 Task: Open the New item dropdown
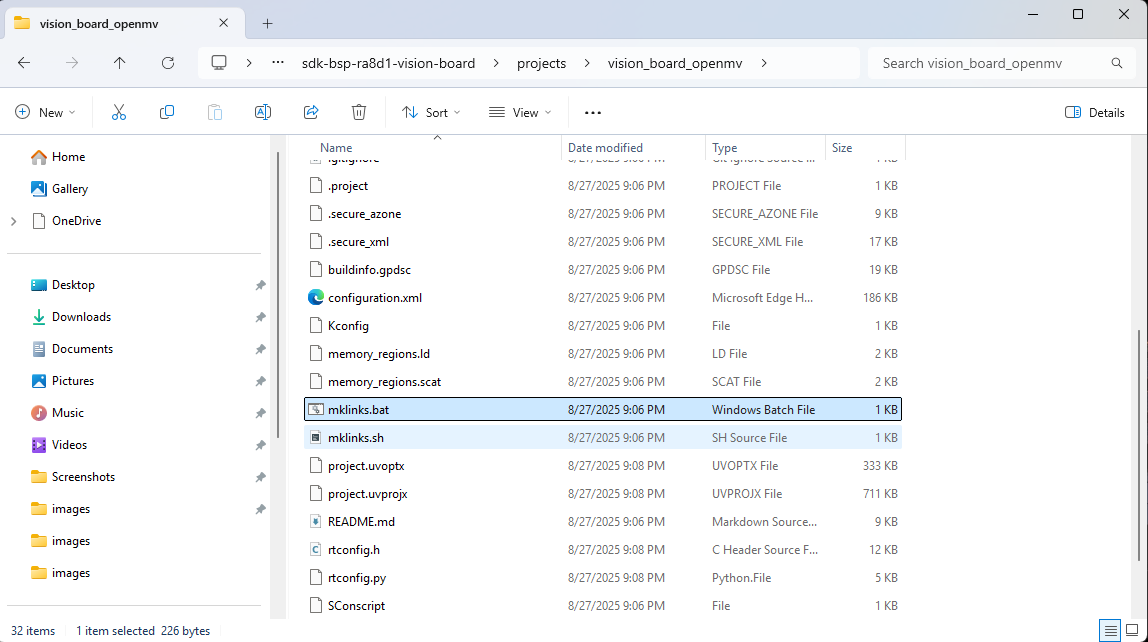[x=46, y=112]
